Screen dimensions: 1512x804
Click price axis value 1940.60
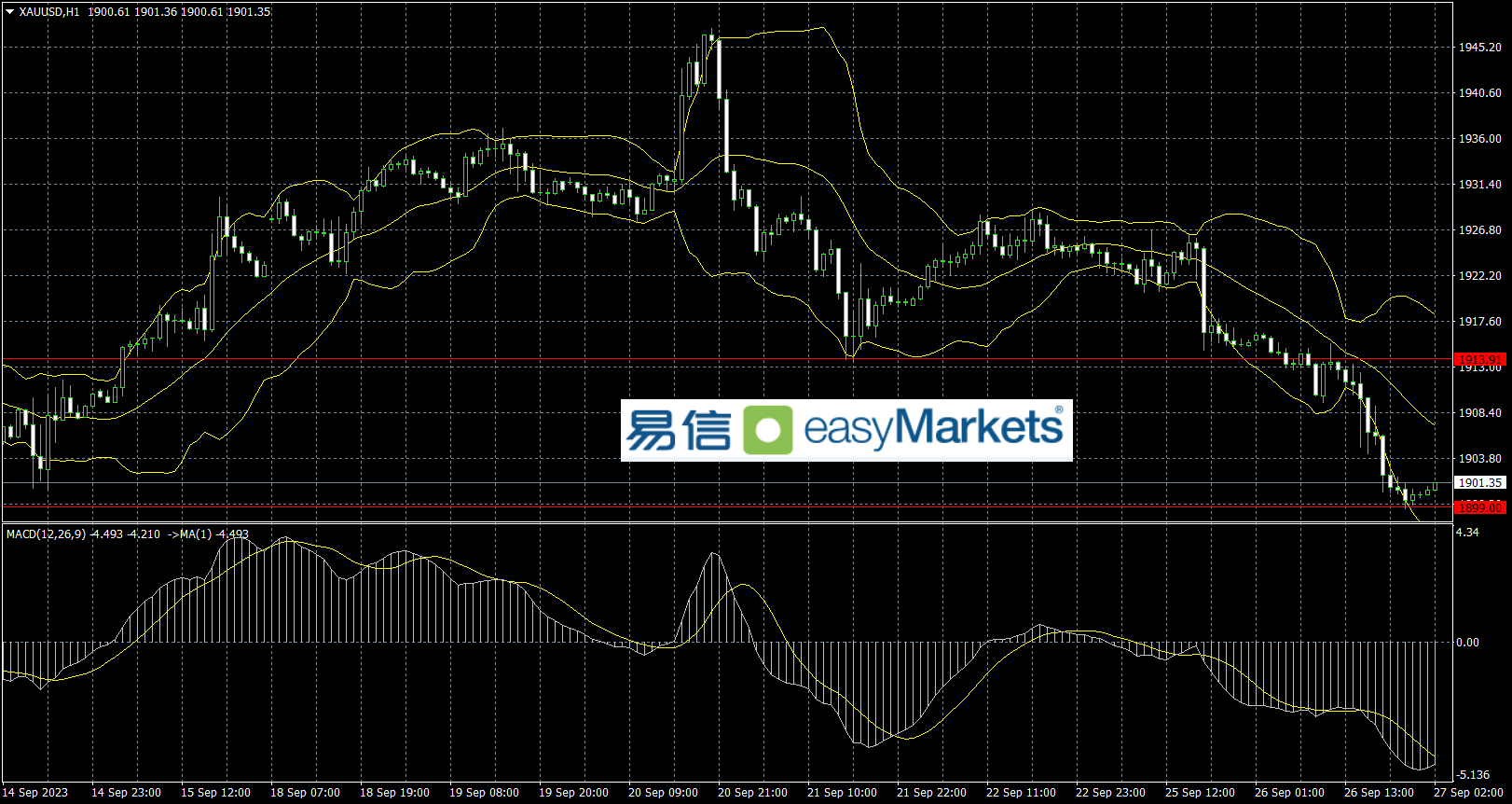point(1480,93)
